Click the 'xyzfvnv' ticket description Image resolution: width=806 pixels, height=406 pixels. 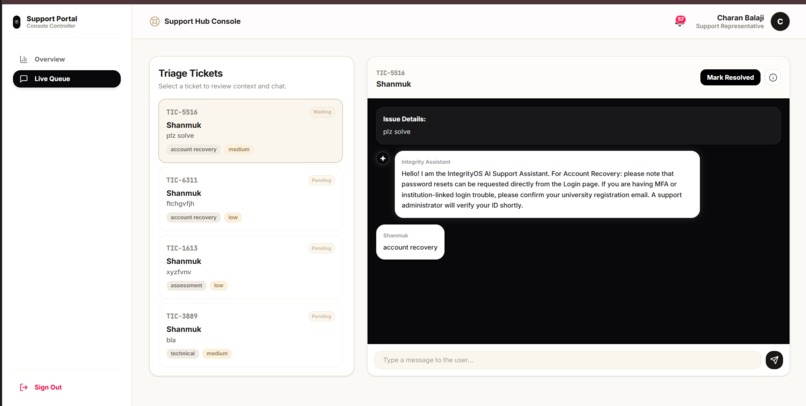pyautogui.click(x=179, y=272)
